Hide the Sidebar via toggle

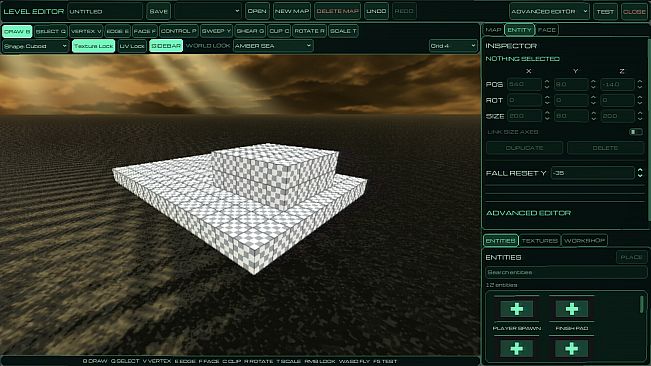166,46
